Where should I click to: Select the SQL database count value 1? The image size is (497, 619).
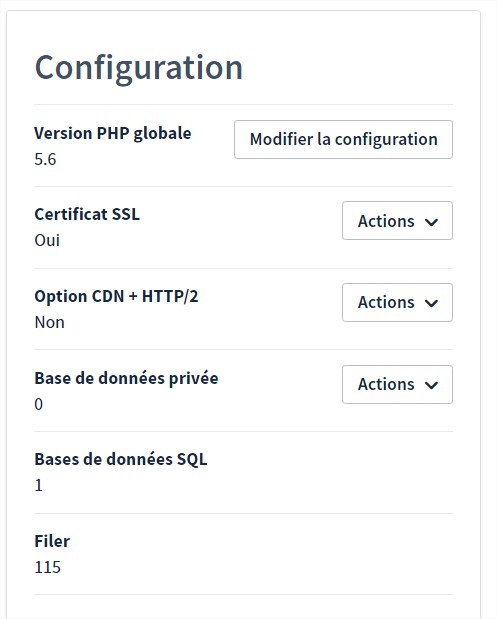tap(38, 486)
